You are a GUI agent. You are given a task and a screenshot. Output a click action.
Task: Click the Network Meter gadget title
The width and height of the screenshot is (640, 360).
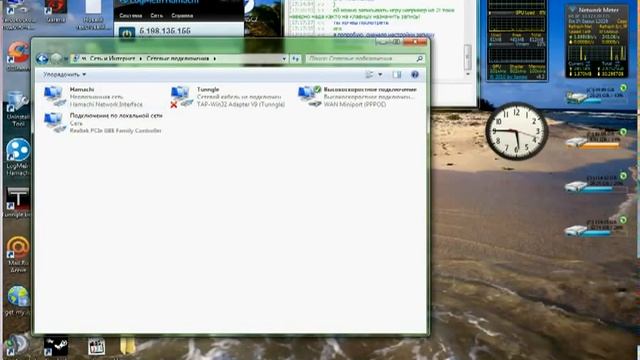[x=598, y=10]
